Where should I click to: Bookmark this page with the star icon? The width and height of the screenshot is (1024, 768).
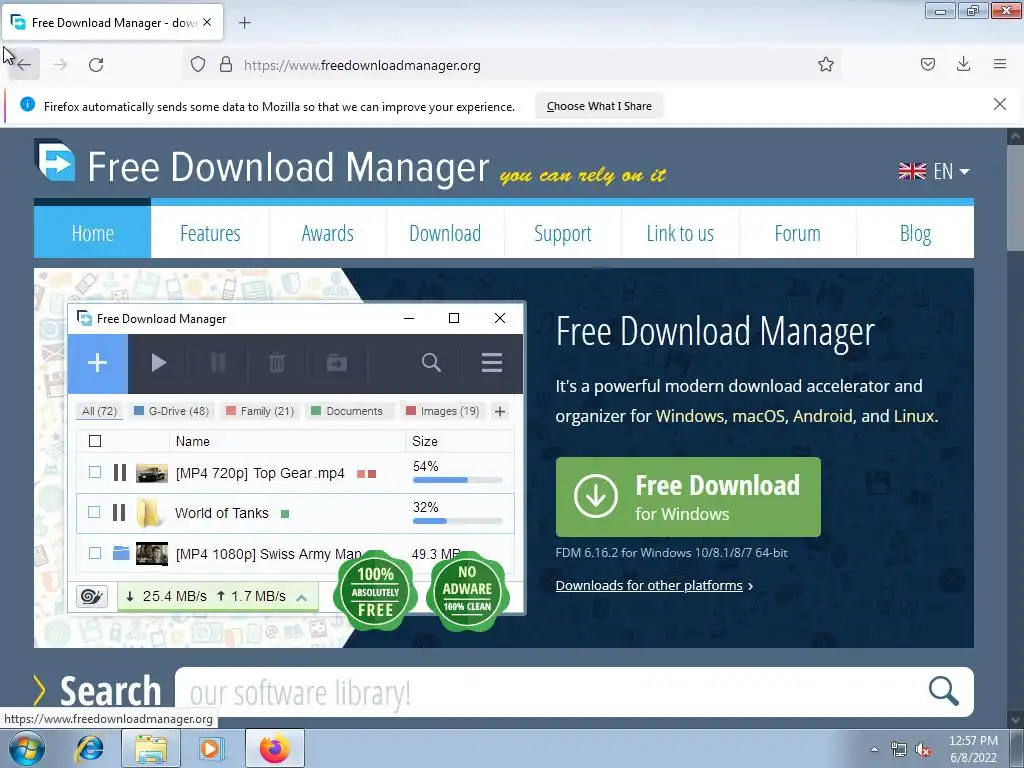(825, 65)
